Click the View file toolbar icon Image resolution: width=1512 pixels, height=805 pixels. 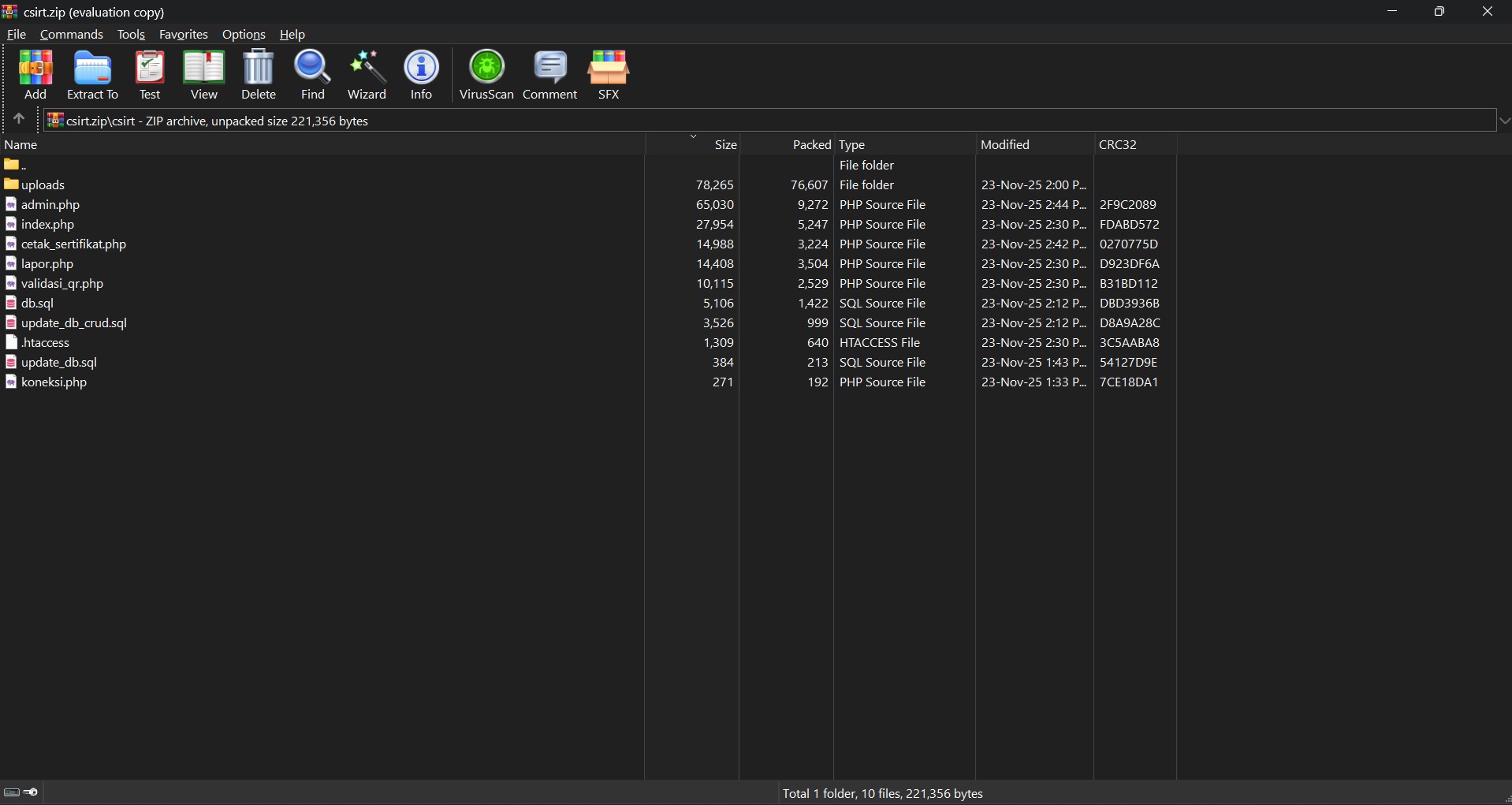pyautogui.click(x=204, y=75)
